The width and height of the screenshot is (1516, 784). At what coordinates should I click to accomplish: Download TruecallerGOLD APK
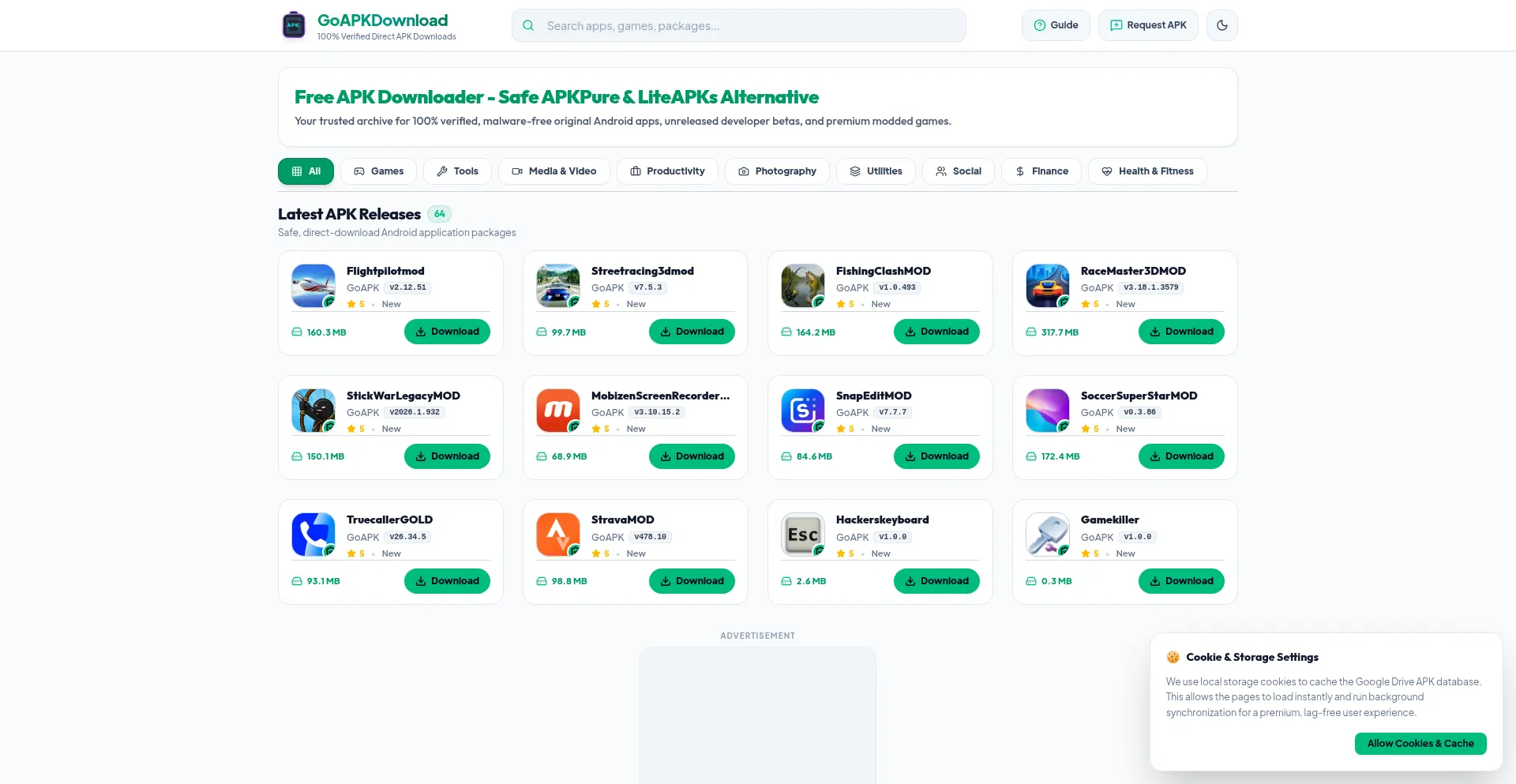[x=447, y=581]
